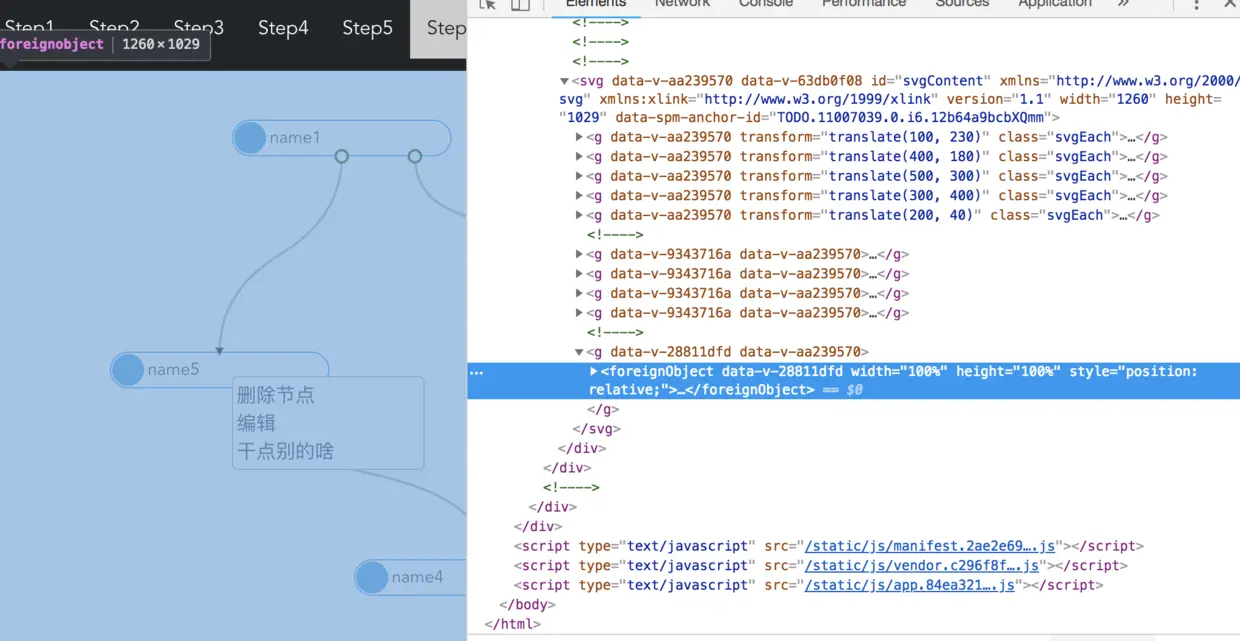Switch to the Step5 tab
Image resolution: width=1240 pixels, height=641 pixels.
[x=367, y=28]
